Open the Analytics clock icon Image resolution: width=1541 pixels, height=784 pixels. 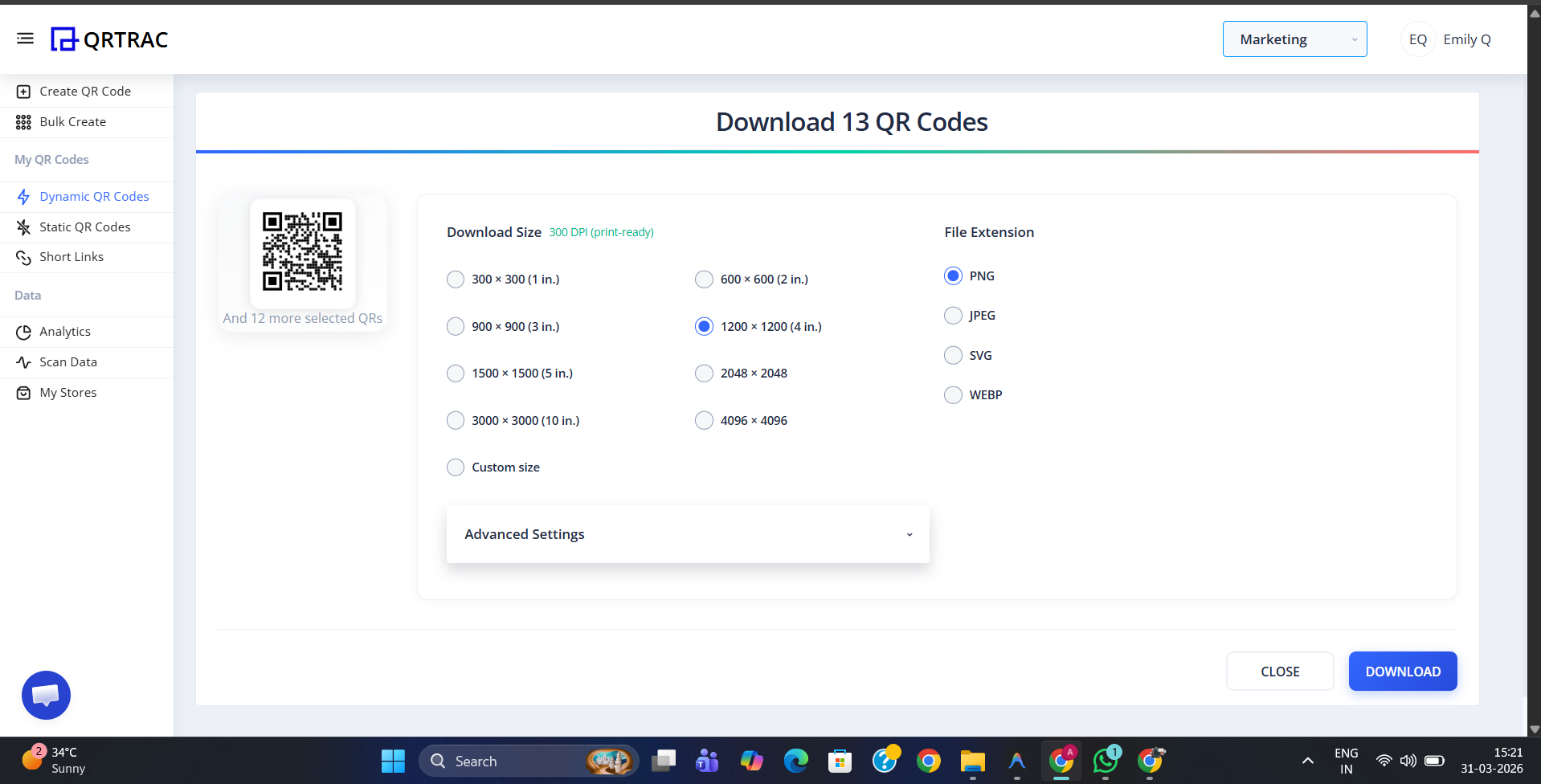coord(22,331)
